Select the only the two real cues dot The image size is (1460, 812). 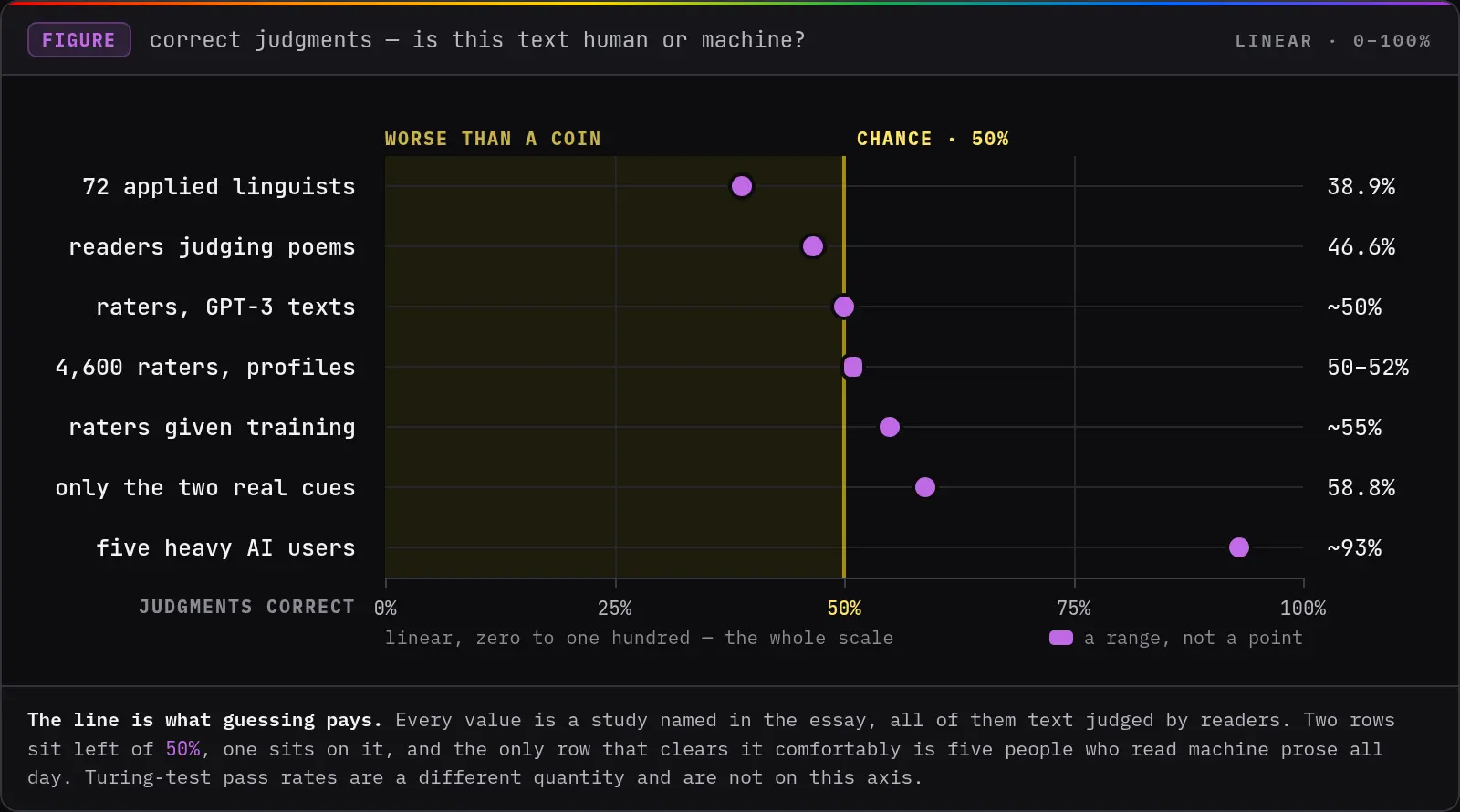(925, 487)
